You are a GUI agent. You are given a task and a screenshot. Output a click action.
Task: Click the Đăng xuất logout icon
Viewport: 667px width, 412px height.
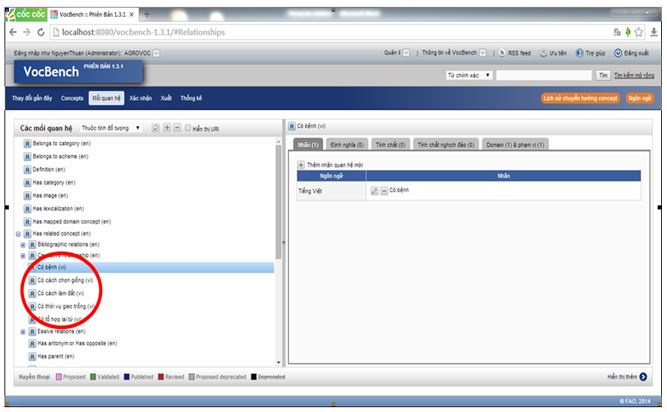[x=618, y=53]
